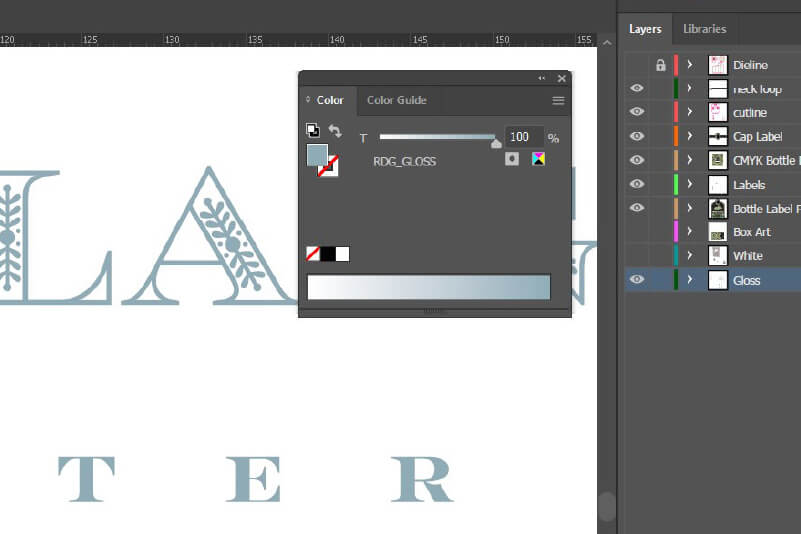801x534 pixels.
Task: Click the tint slider handle
Action: [x=495, y=142]
